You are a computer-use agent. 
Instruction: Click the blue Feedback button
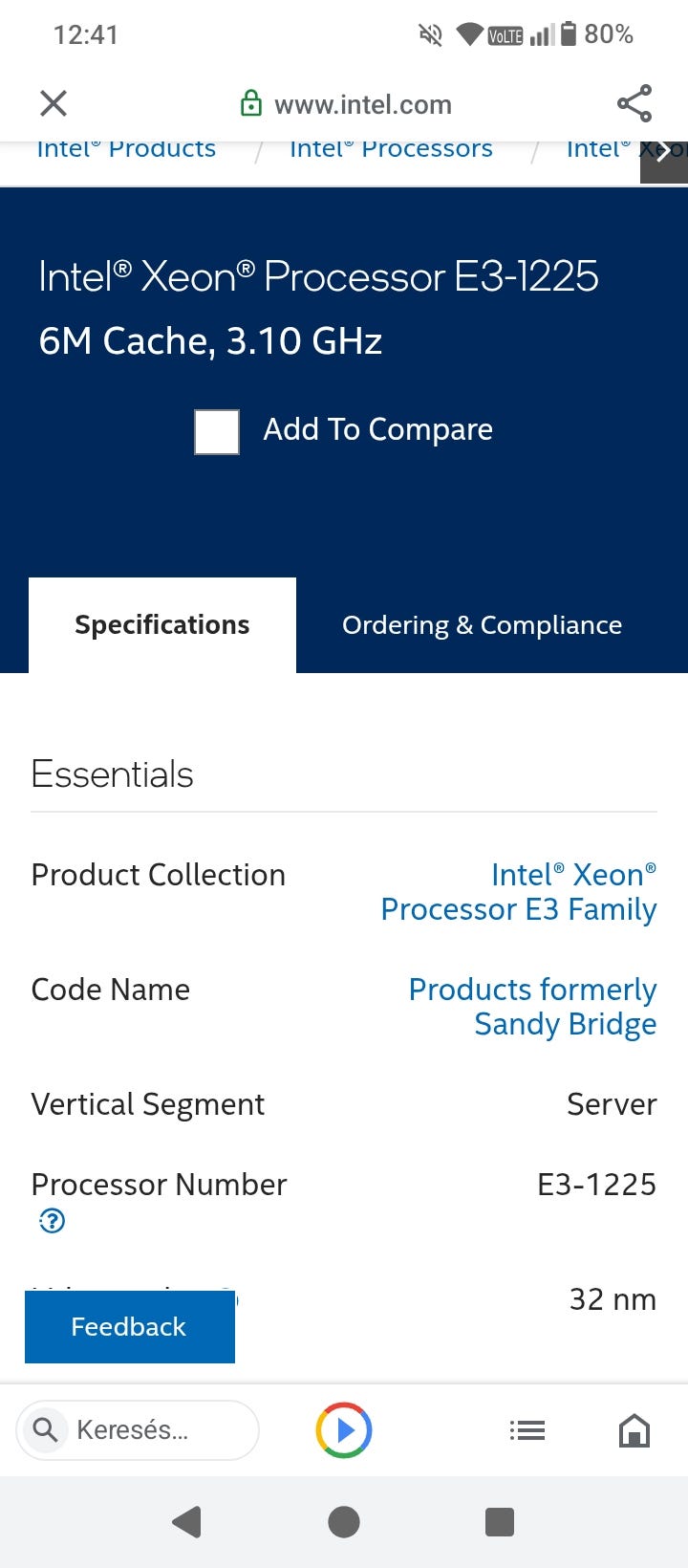point(130,1327)
